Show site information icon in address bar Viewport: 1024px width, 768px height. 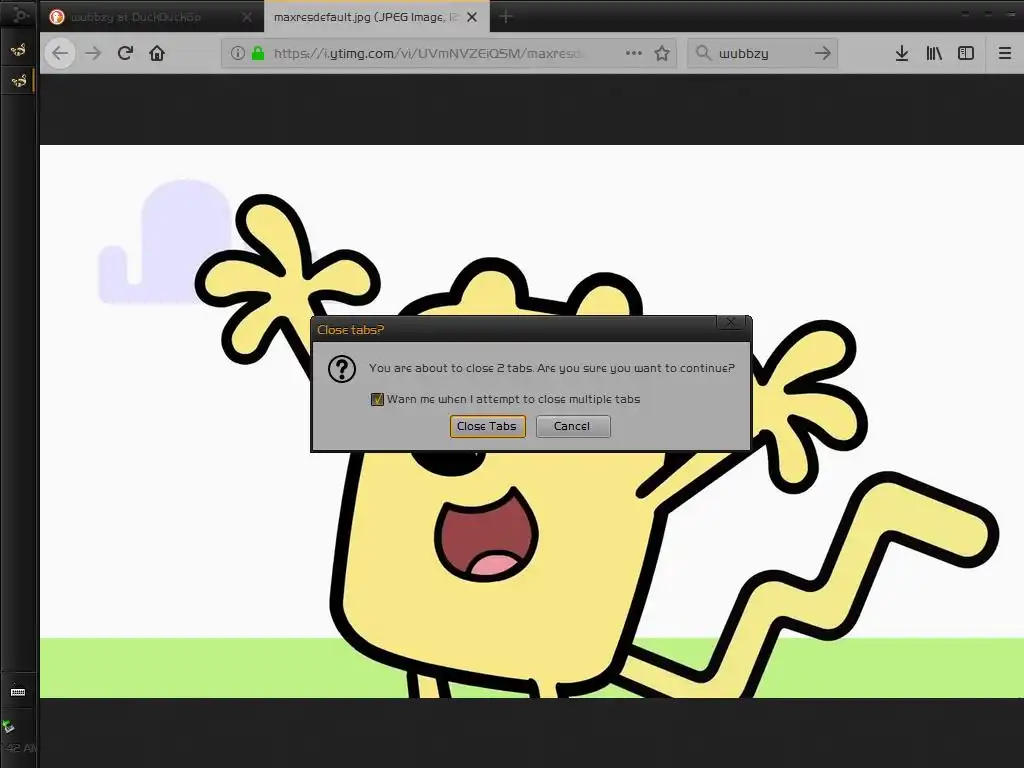238,53
